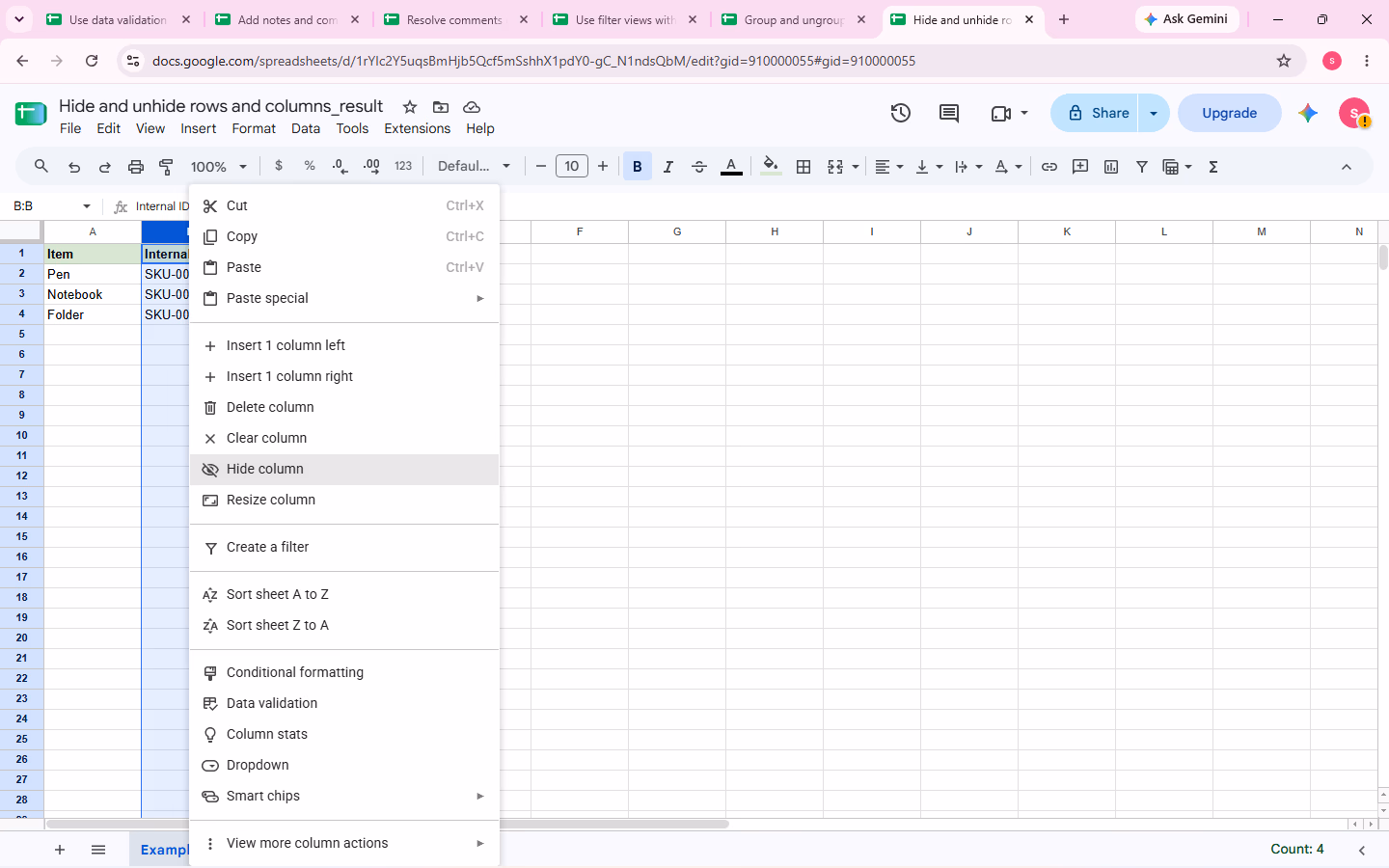Screen dimensions: 1389x868
Task: Star the spreadsheet title
Action: 410,107
